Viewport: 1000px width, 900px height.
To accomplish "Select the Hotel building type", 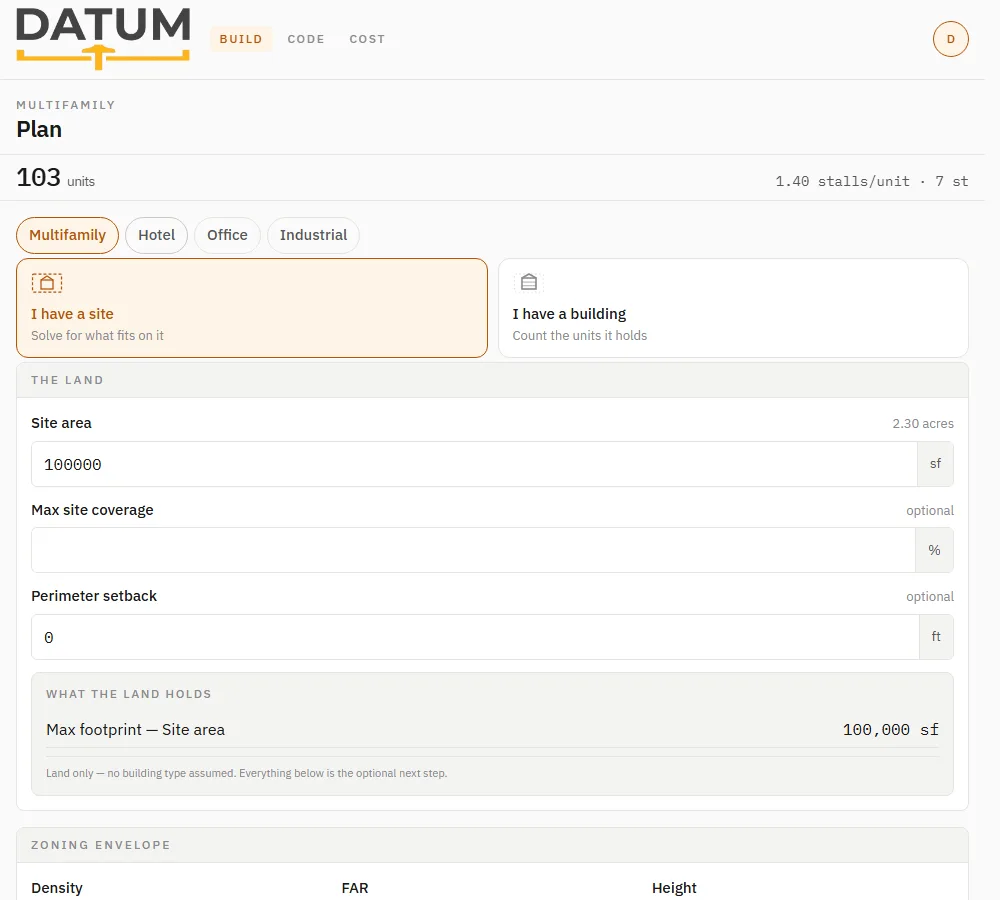I will click(x=156, y=235).
